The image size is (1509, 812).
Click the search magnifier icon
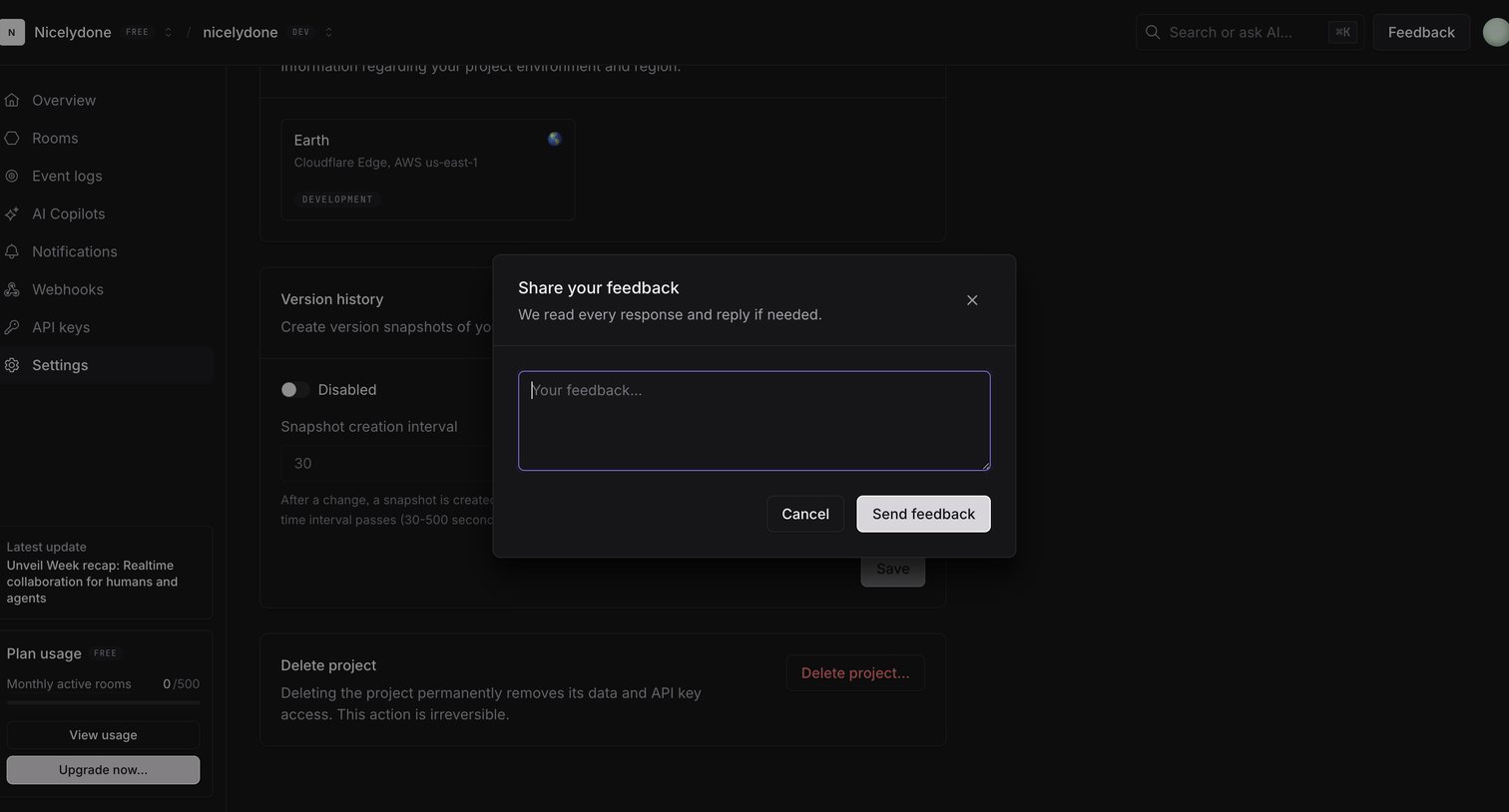pyautogui.click(x=1153, y=32)
